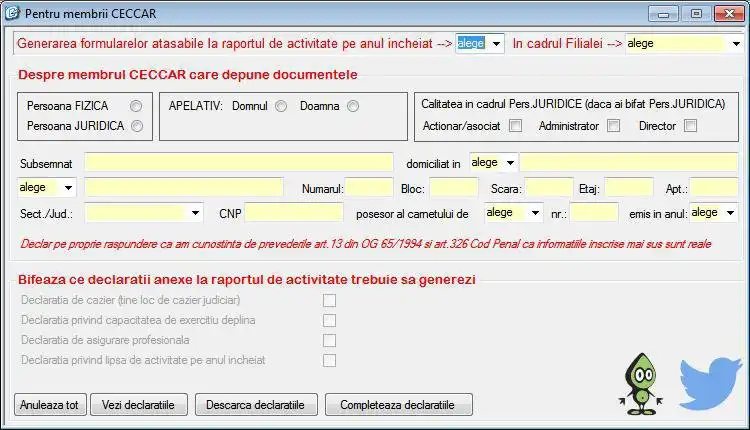Focus the Scara input field

pos(549,187)
